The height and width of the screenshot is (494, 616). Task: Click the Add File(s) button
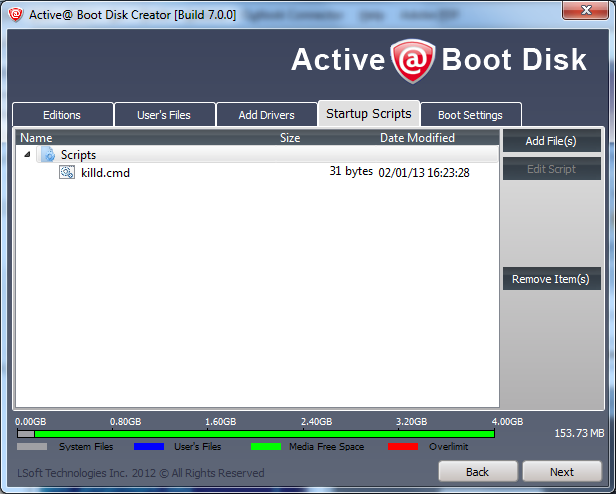pyautogui.click(x=551, y=141)
